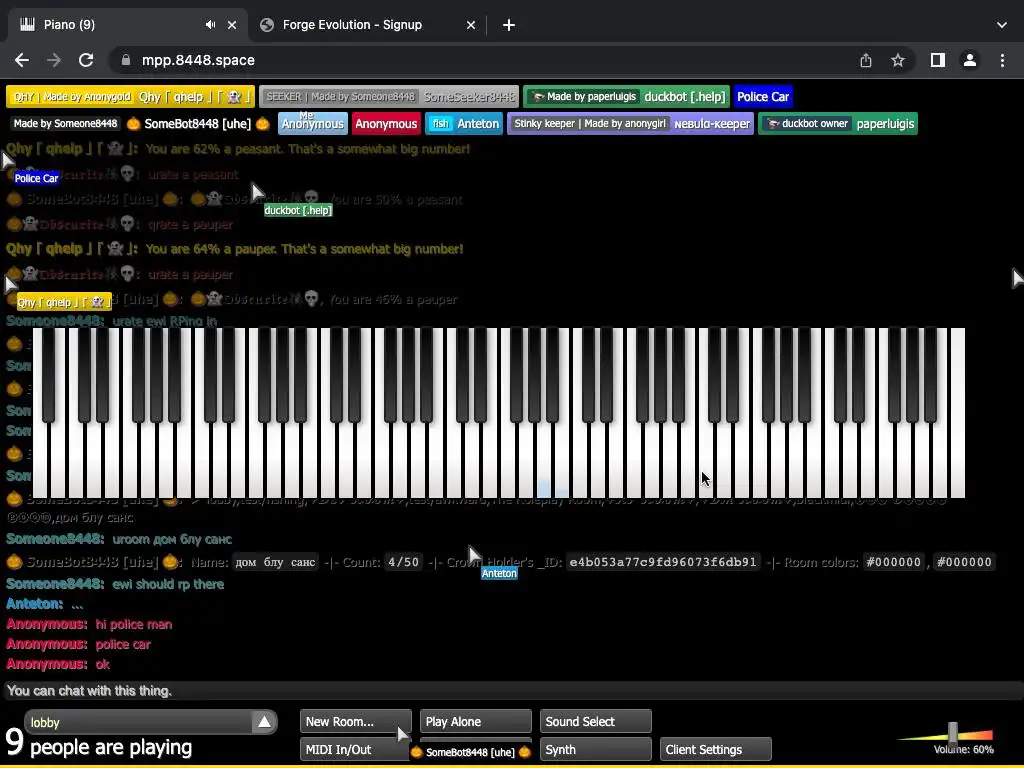Click the paperluigis user tag
Screen dimensions: 1024x768
click(x=838, y=123)
